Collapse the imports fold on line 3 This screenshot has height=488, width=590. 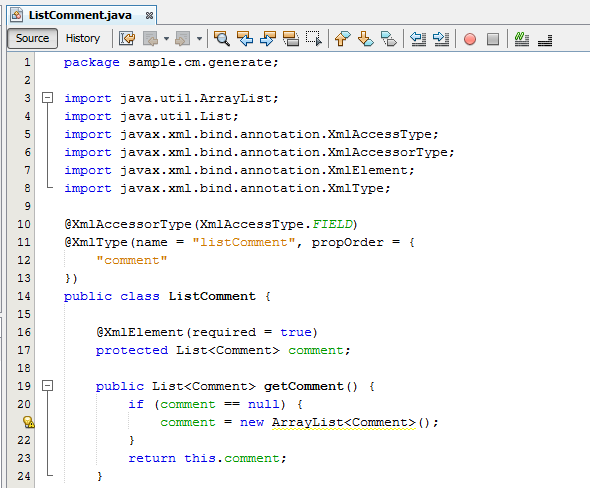[47, 98]
